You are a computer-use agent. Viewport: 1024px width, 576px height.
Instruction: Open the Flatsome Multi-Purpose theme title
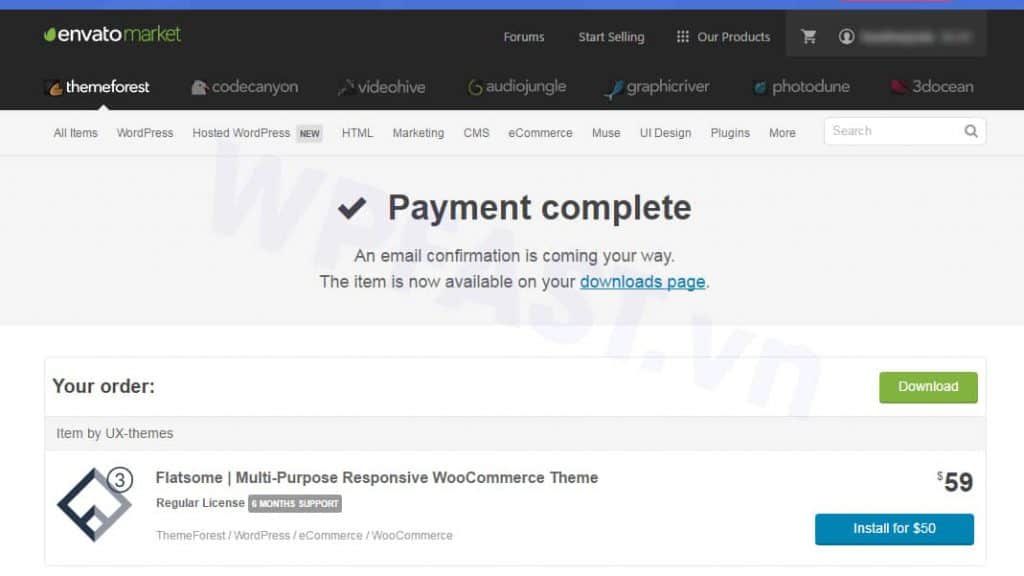tap(377, 478)
